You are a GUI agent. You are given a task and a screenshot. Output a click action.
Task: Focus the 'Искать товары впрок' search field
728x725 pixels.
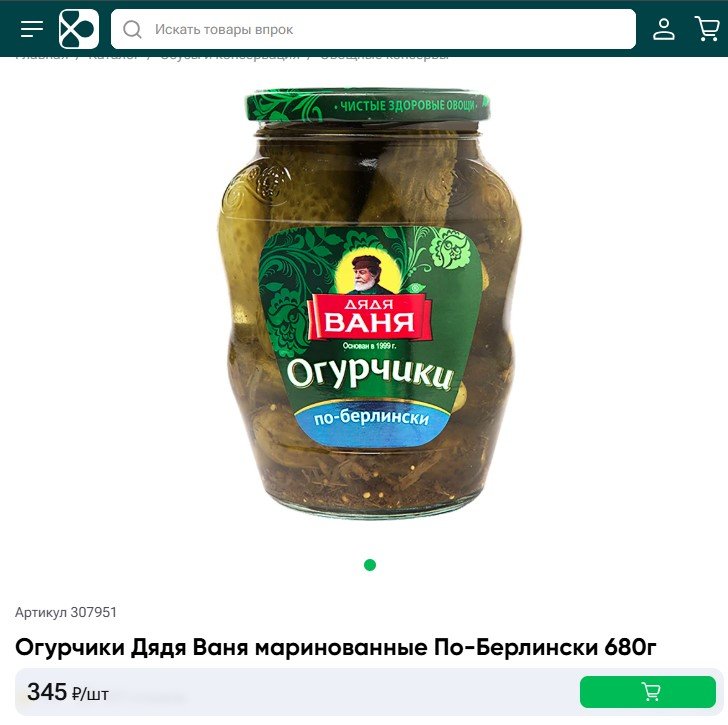[373, 29]
